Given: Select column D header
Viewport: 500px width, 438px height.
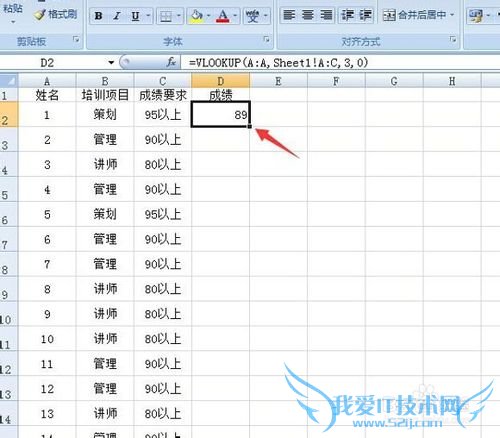Looking at the screenshot, I should (220, 81).
